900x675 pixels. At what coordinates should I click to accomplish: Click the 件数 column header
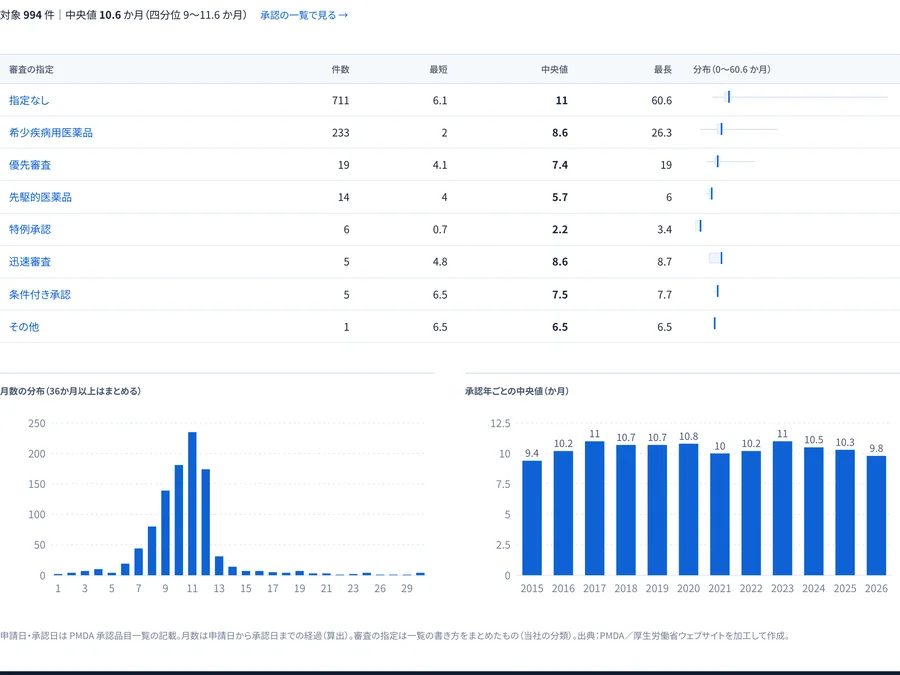(x=340, y=69)
